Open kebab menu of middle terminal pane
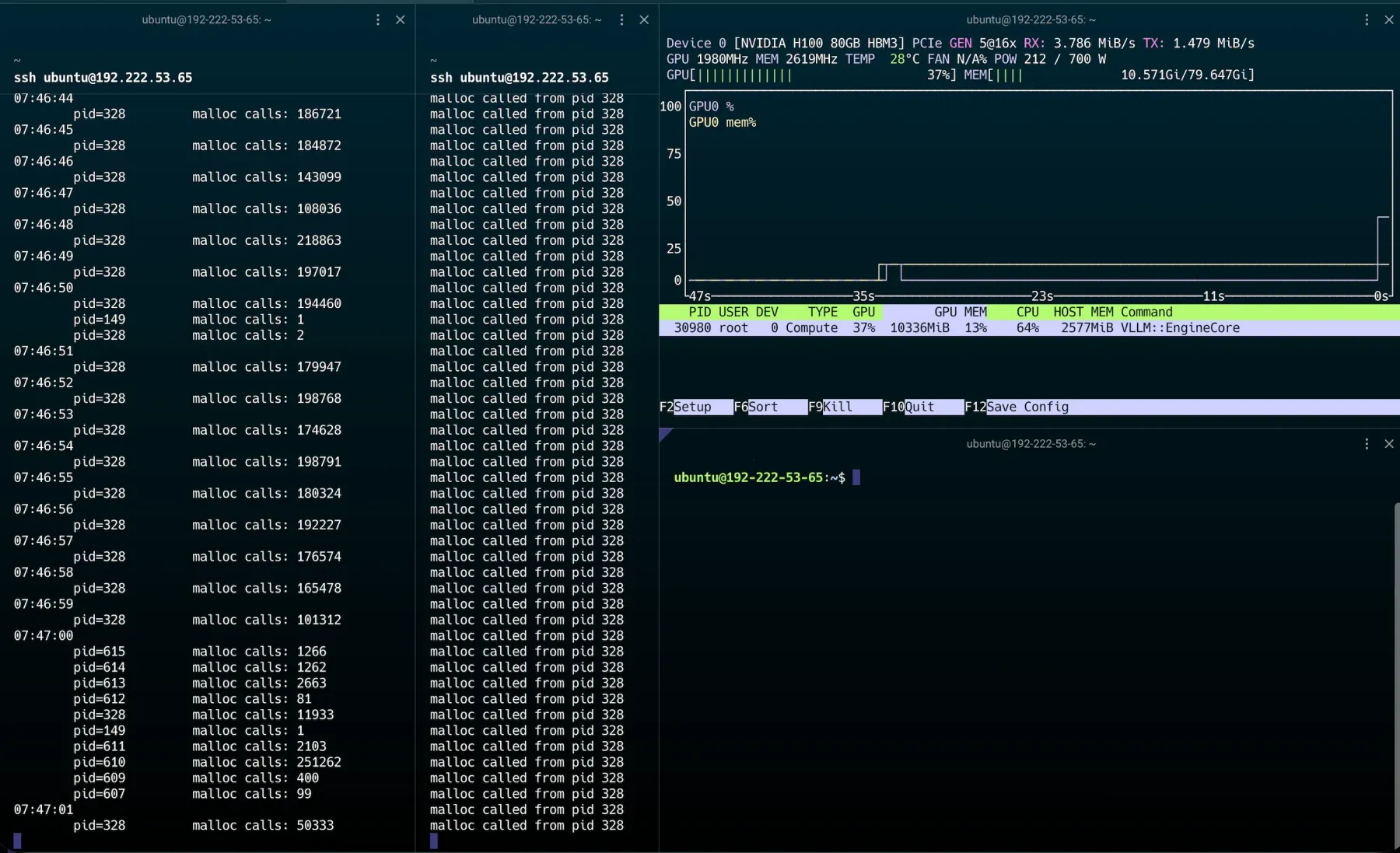The image size is (1400, 853). (621, 19)
